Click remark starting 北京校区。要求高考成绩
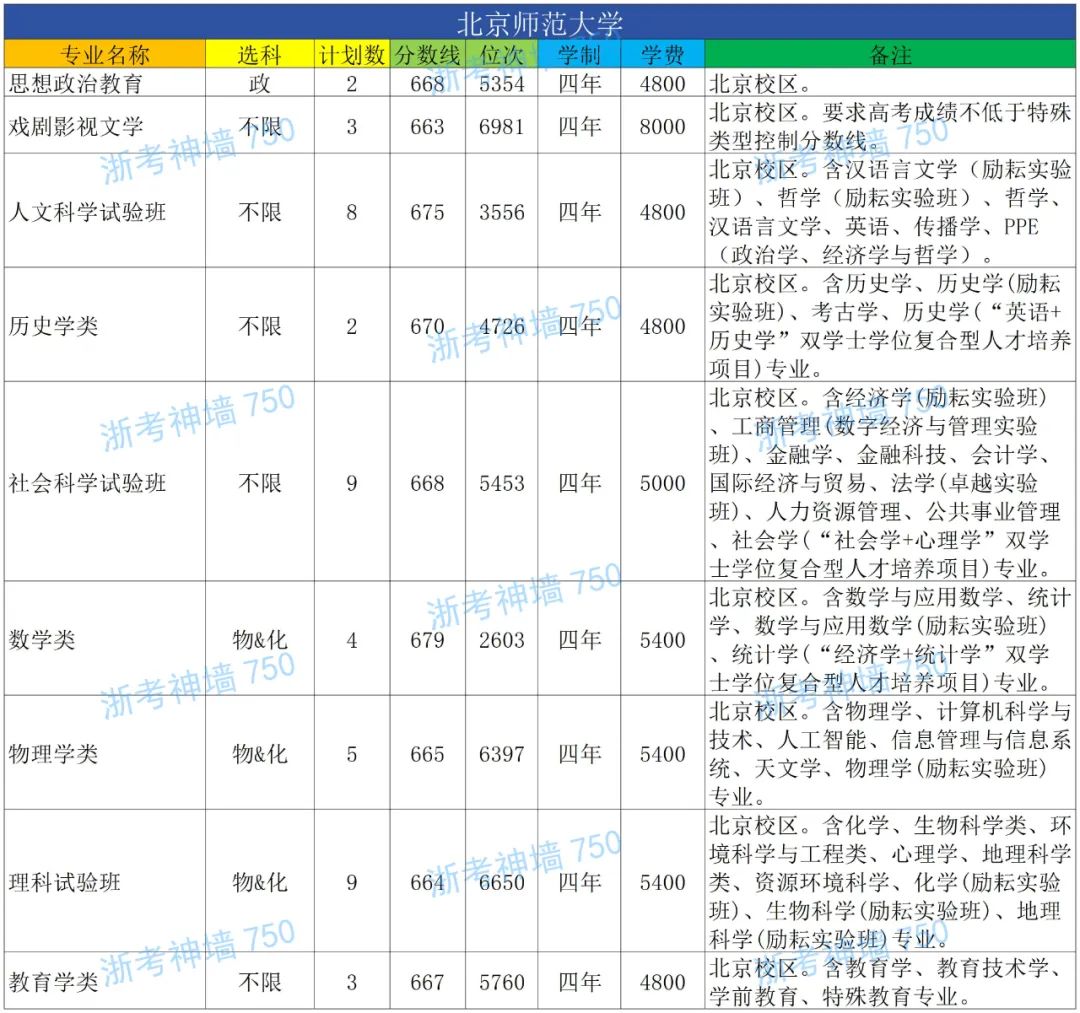The image size is (1080, 1013). point(890,126)
